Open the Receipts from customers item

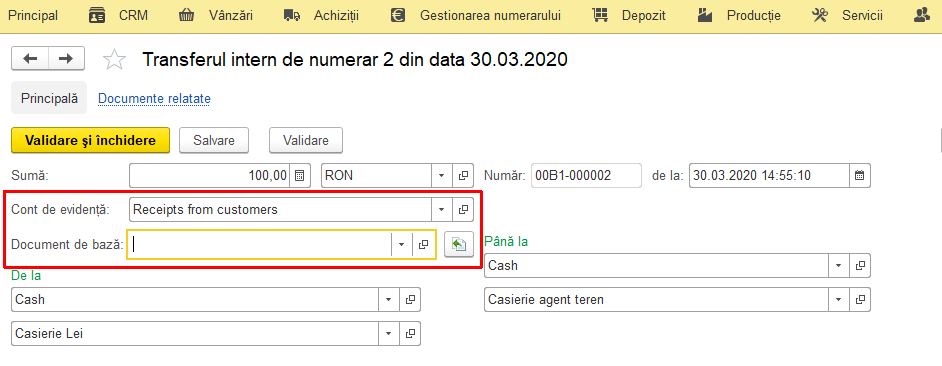(463, 210)
